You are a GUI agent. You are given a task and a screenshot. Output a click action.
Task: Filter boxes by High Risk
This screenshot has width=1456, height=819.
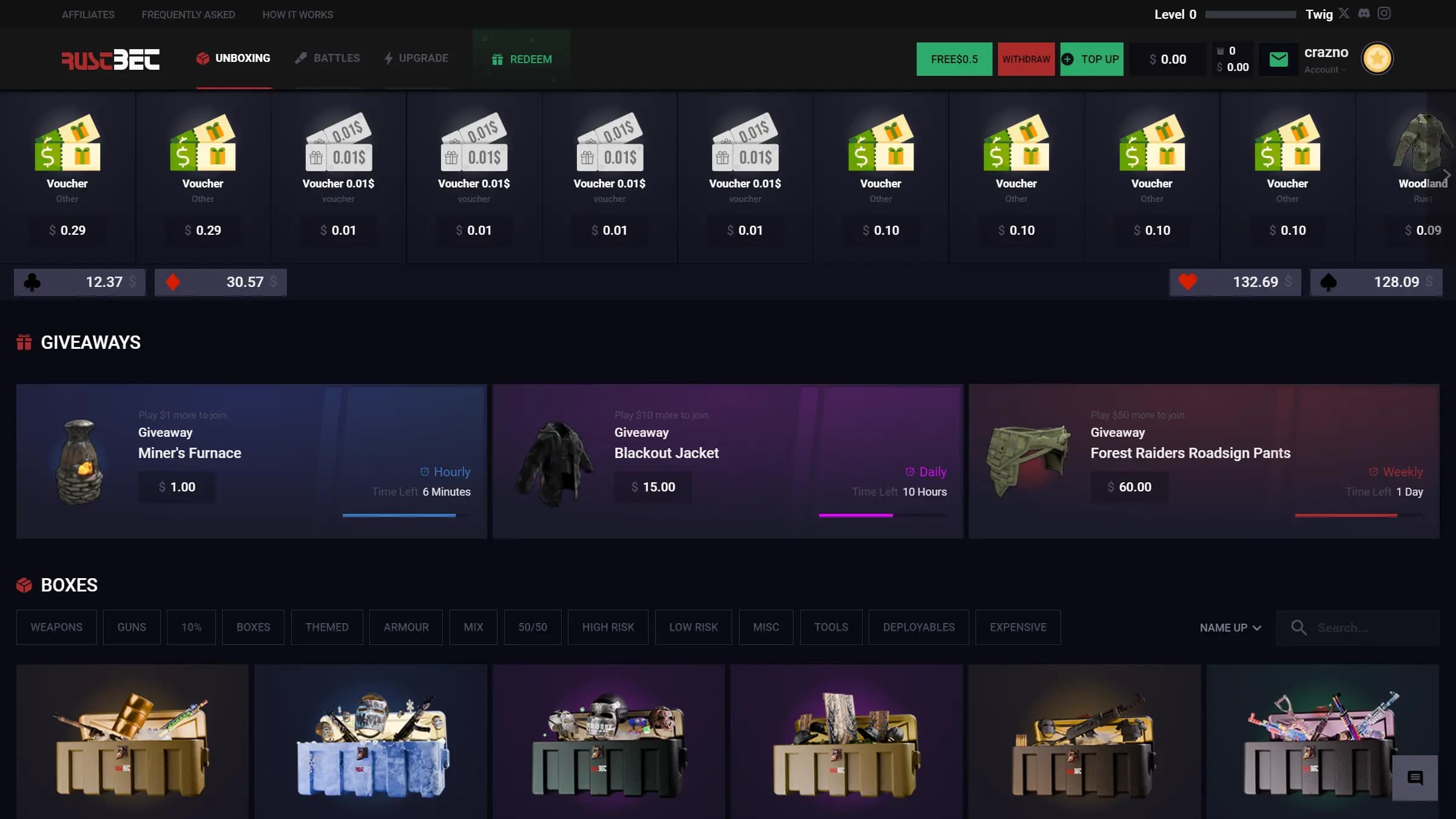point(608,627)
